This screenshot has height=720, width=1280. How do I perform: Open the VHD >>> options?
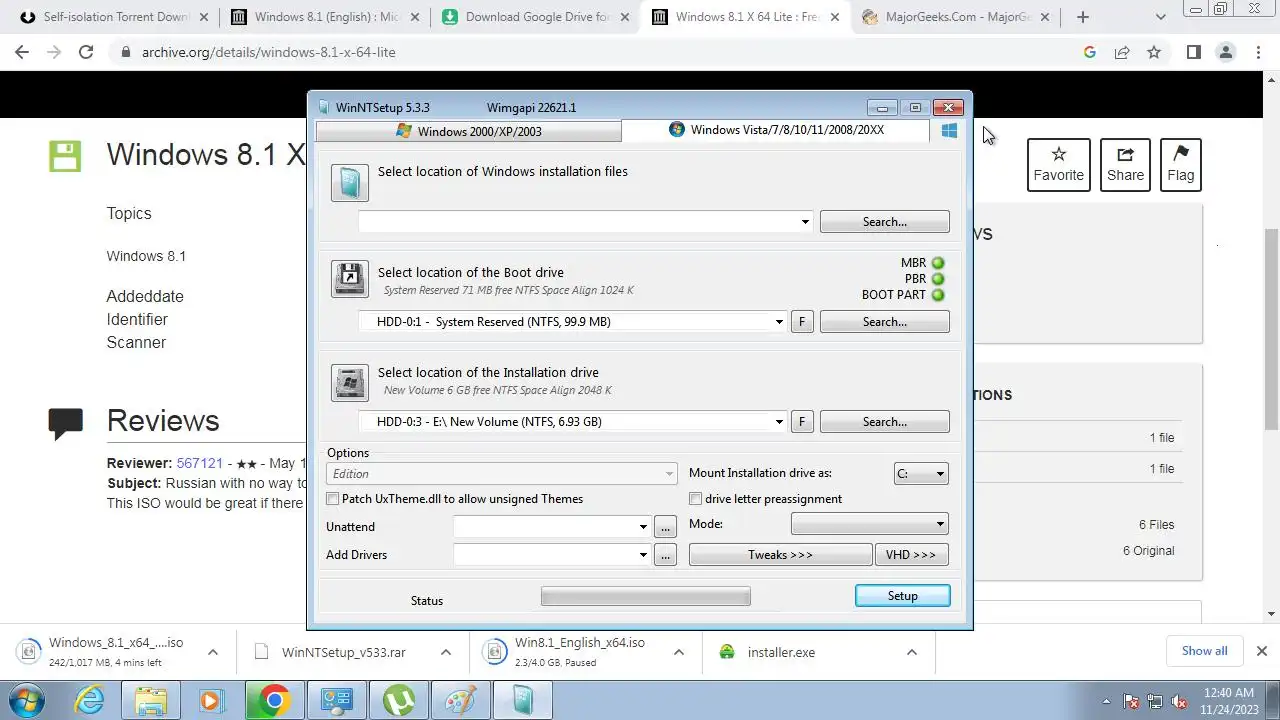911,555
